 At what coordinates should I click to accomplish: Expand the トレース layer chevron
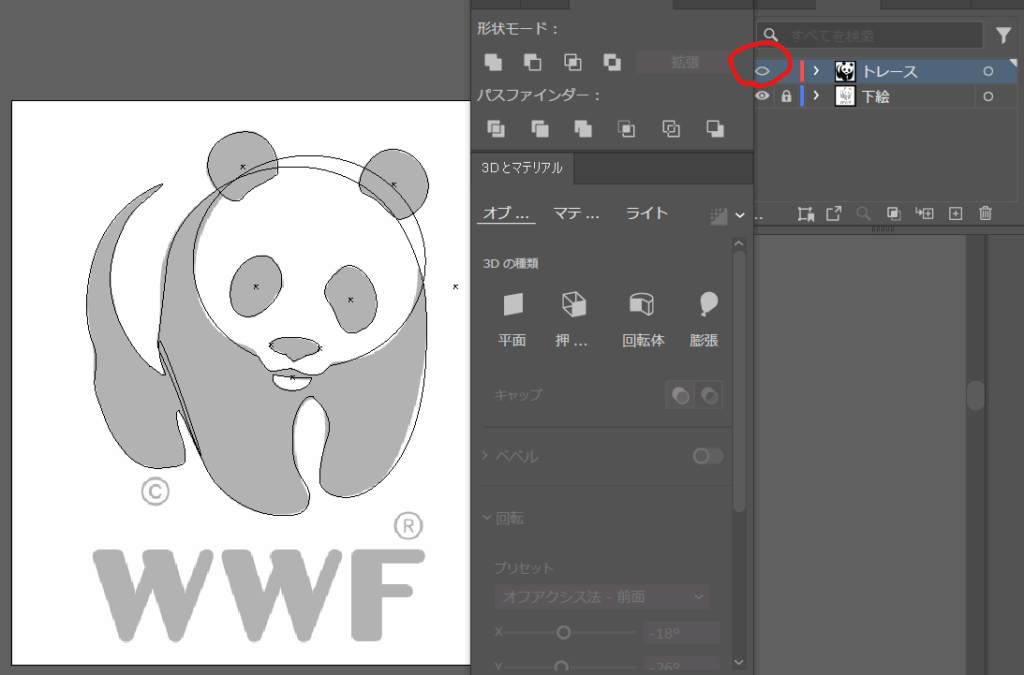816,71
